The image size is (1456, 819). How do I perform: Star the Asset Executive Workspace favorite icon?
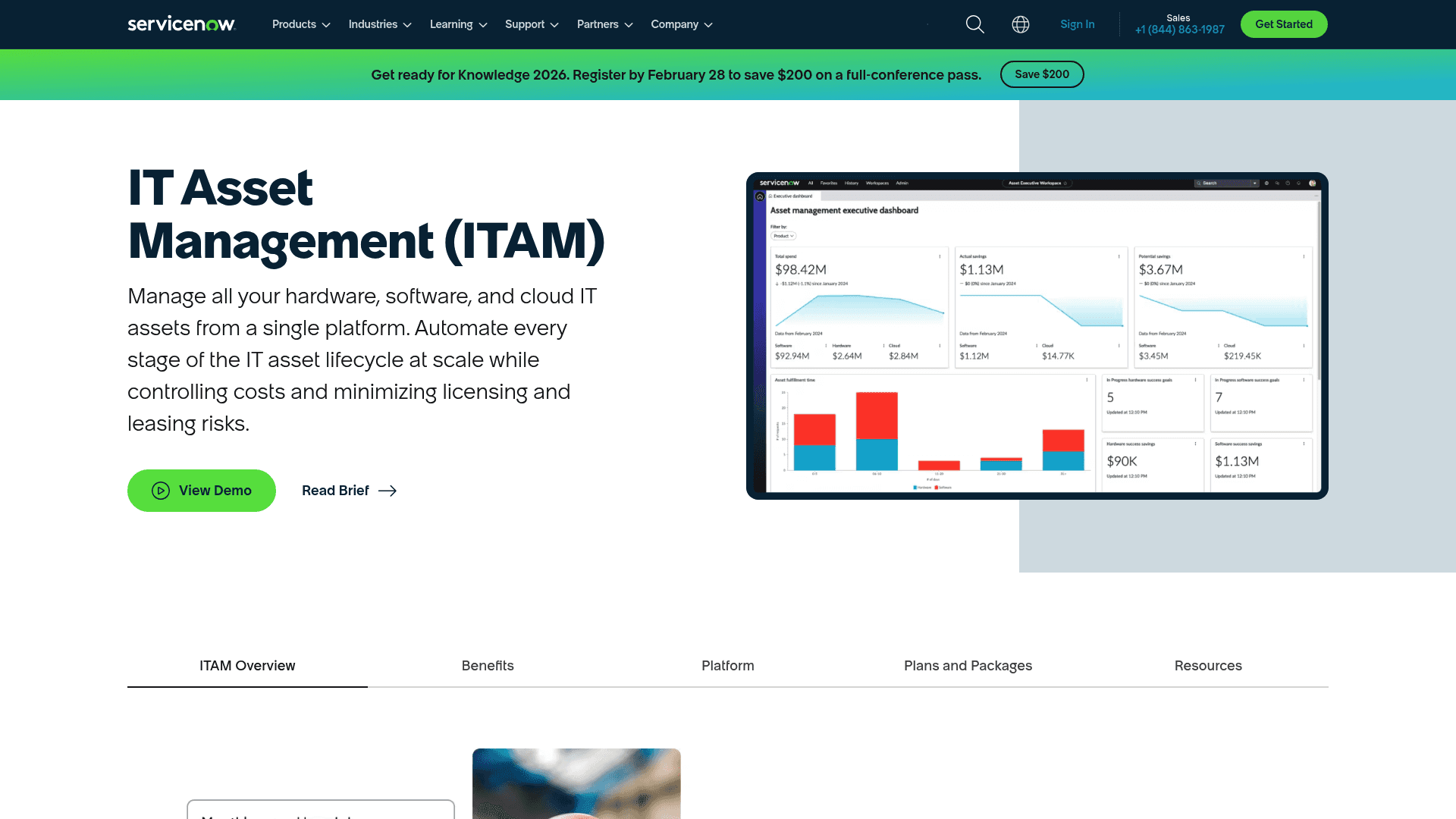pos(1065,183)
